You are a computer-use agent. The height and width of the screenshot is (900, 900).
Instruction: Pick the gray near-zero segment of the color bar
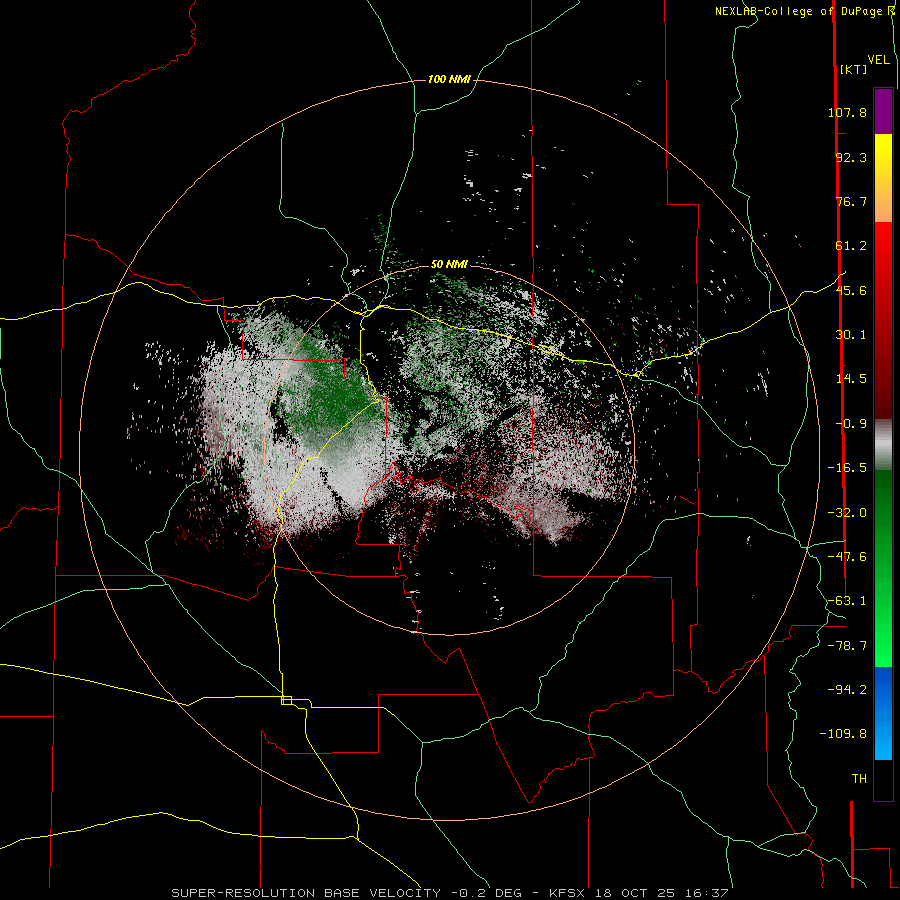click(x=883, y=444)
